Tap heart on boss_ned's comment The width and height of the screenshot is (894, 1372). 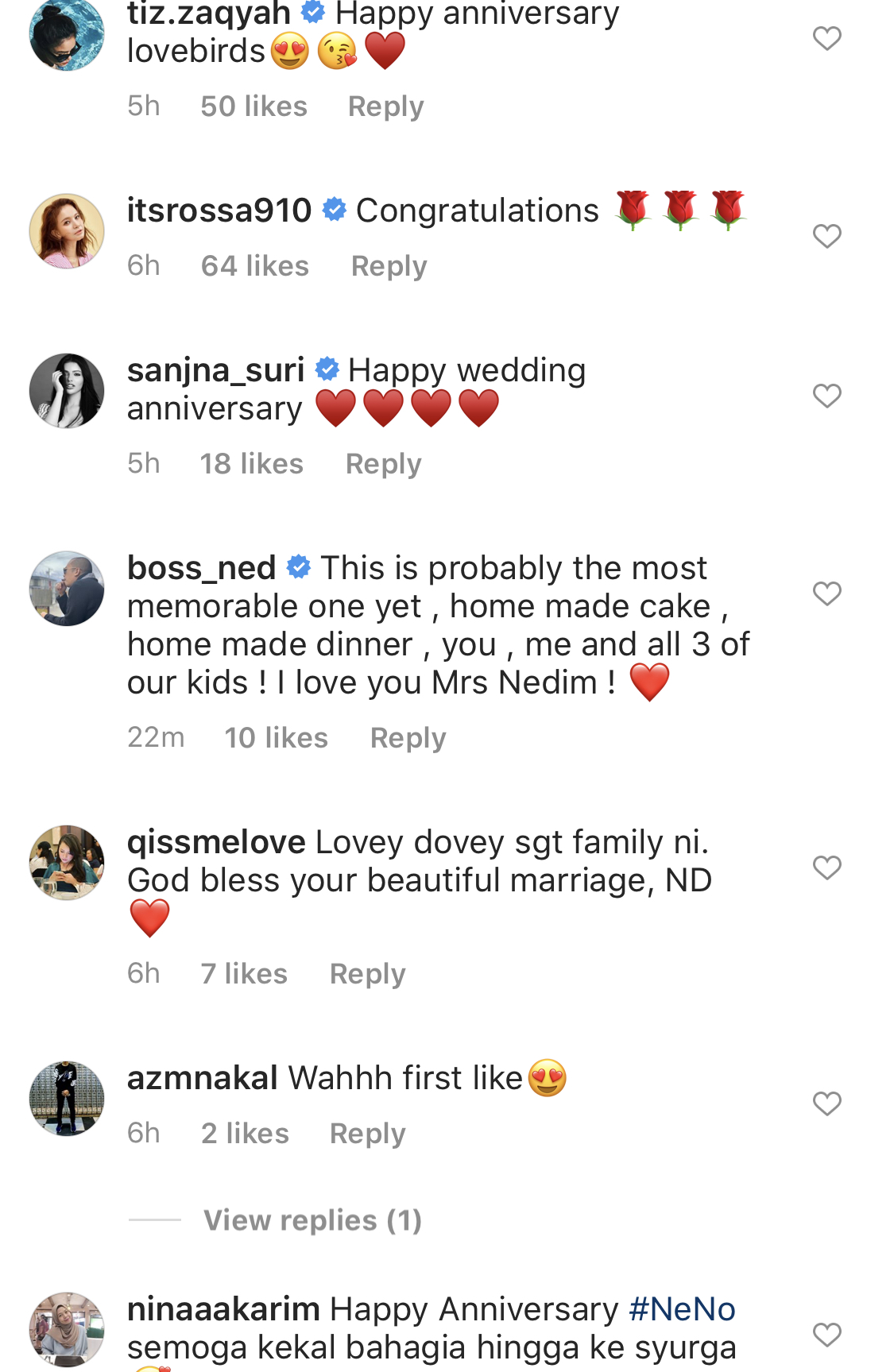point(826,593)
